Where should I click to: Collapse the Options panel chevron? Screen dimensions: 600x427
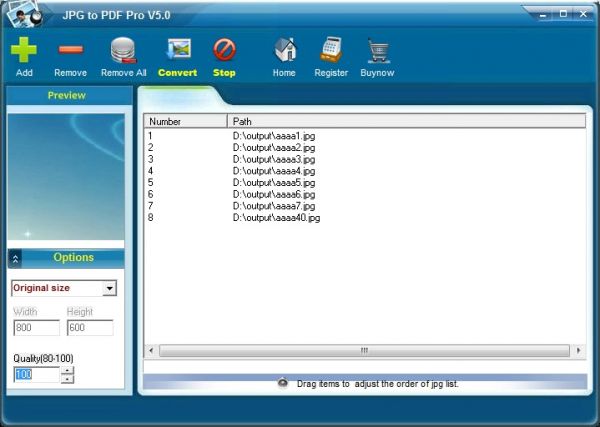click(x=15, y=259)
